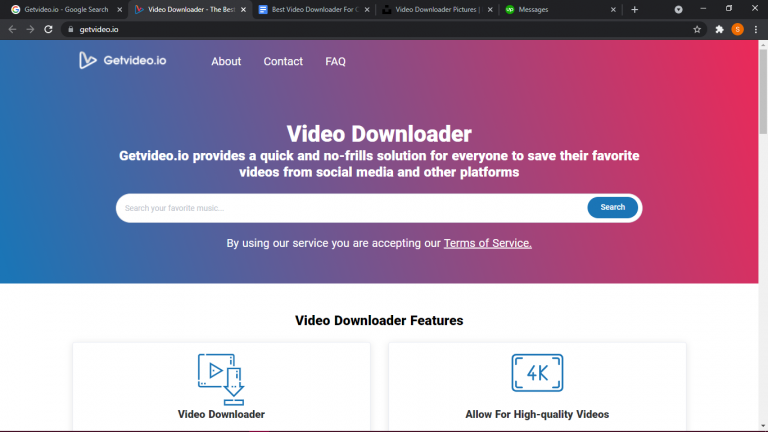This screenshot has width=768, height=432.
Task: Click the Video Downloader main heading
Action: tap(379, 134)
